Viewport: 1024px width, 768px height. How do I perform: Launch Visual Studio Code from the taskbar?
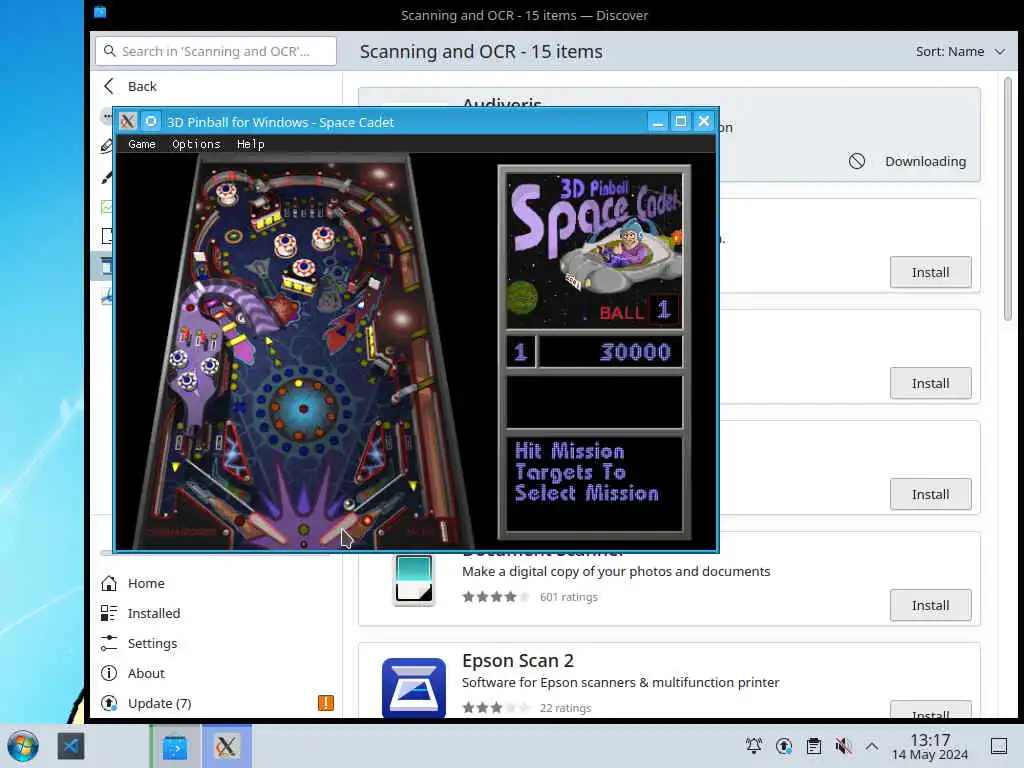(x=71, y=746)
